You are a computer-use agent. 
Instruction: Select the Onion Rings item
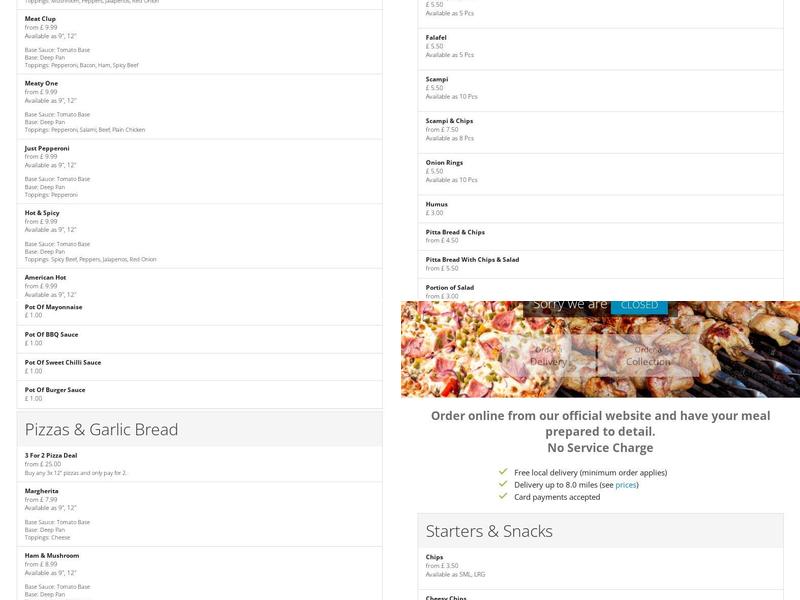[x=444, y=162]
